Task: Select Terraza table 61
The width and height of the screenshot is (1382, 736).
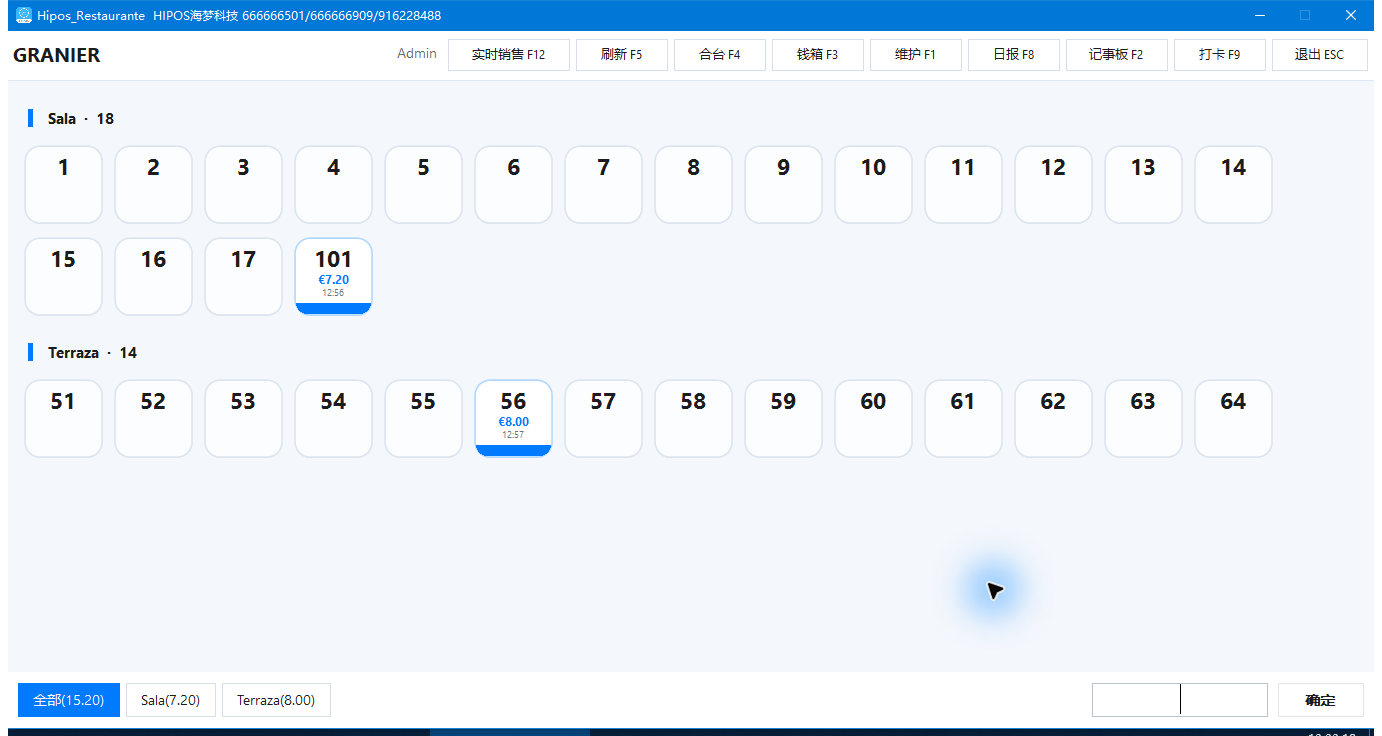Action: coord(964,419)
